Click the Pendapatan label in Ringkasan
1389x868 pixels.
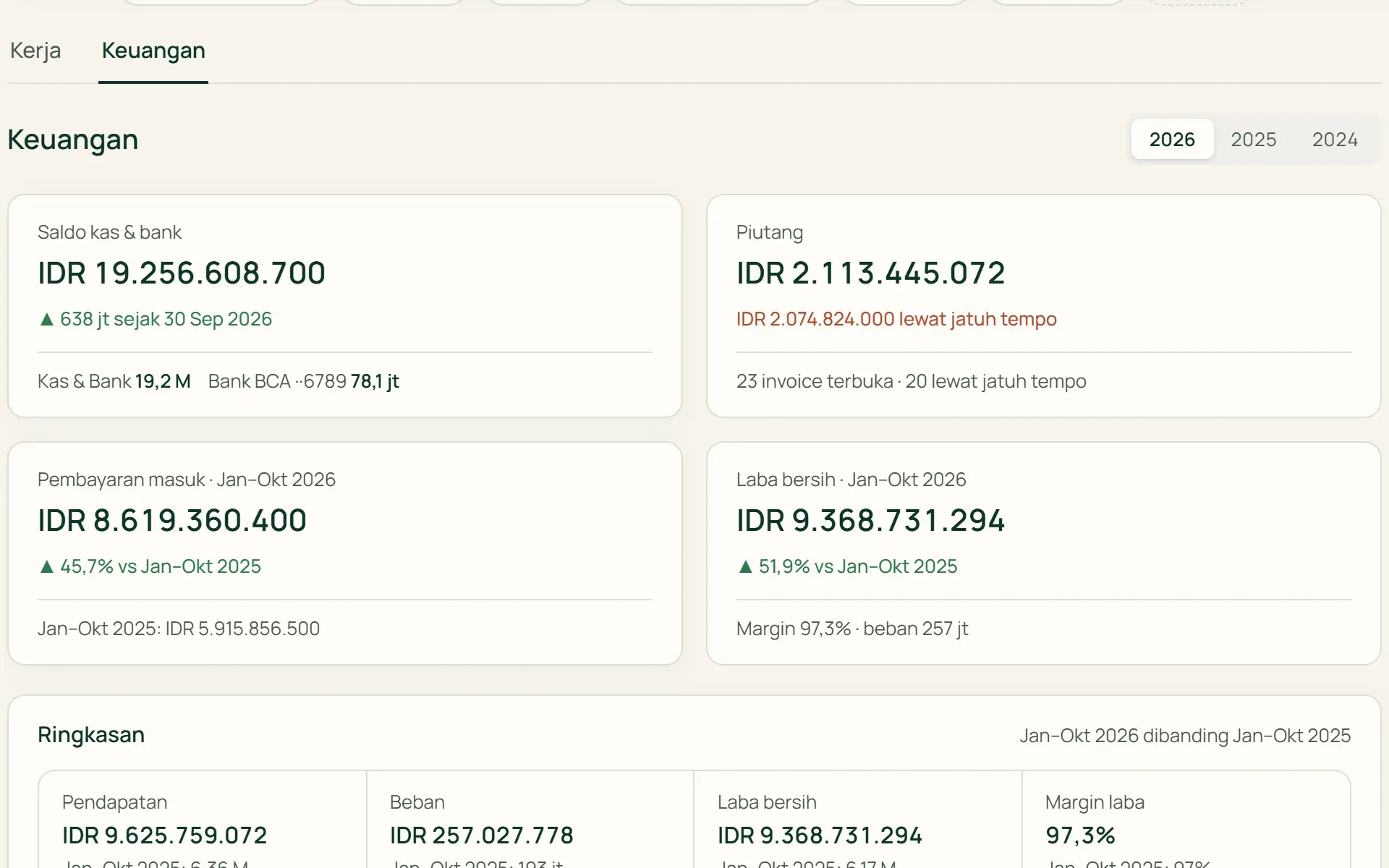tap(114, 802)
